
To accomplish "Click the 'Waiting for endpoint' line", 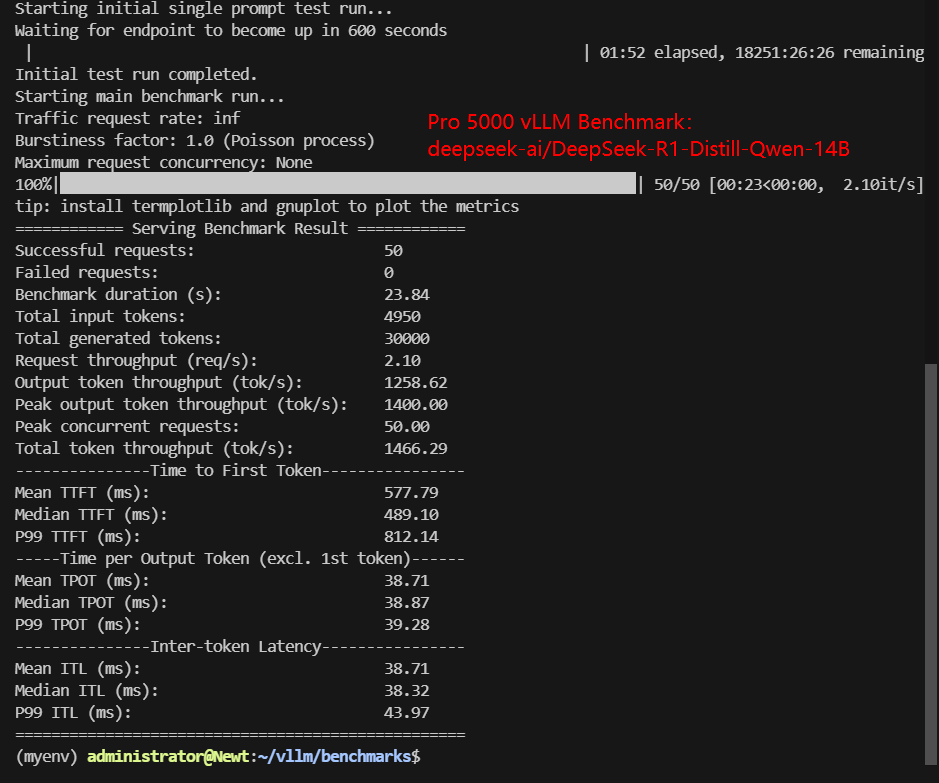I will (231, 31).
